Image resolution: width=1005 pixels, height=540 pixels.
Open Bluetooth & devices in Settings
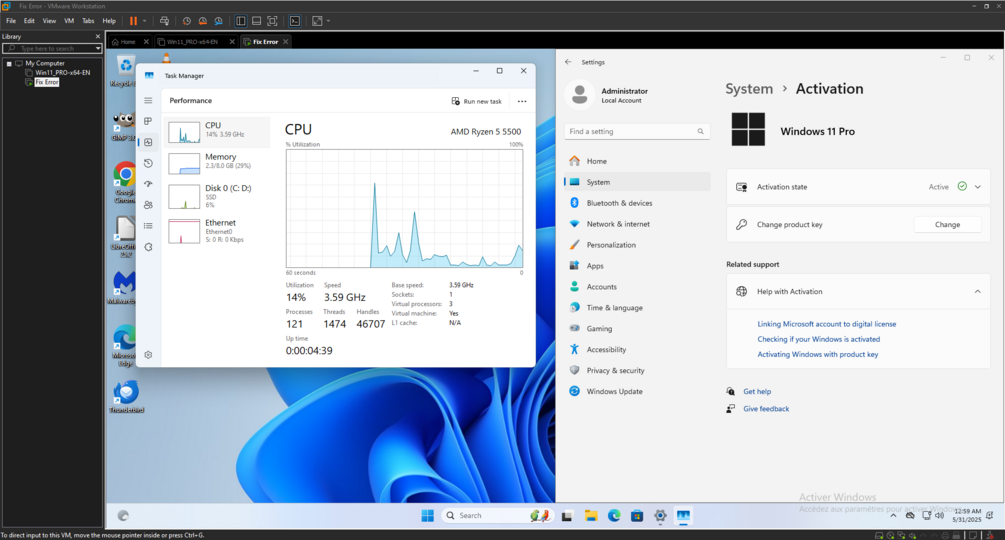click(637, 203)
